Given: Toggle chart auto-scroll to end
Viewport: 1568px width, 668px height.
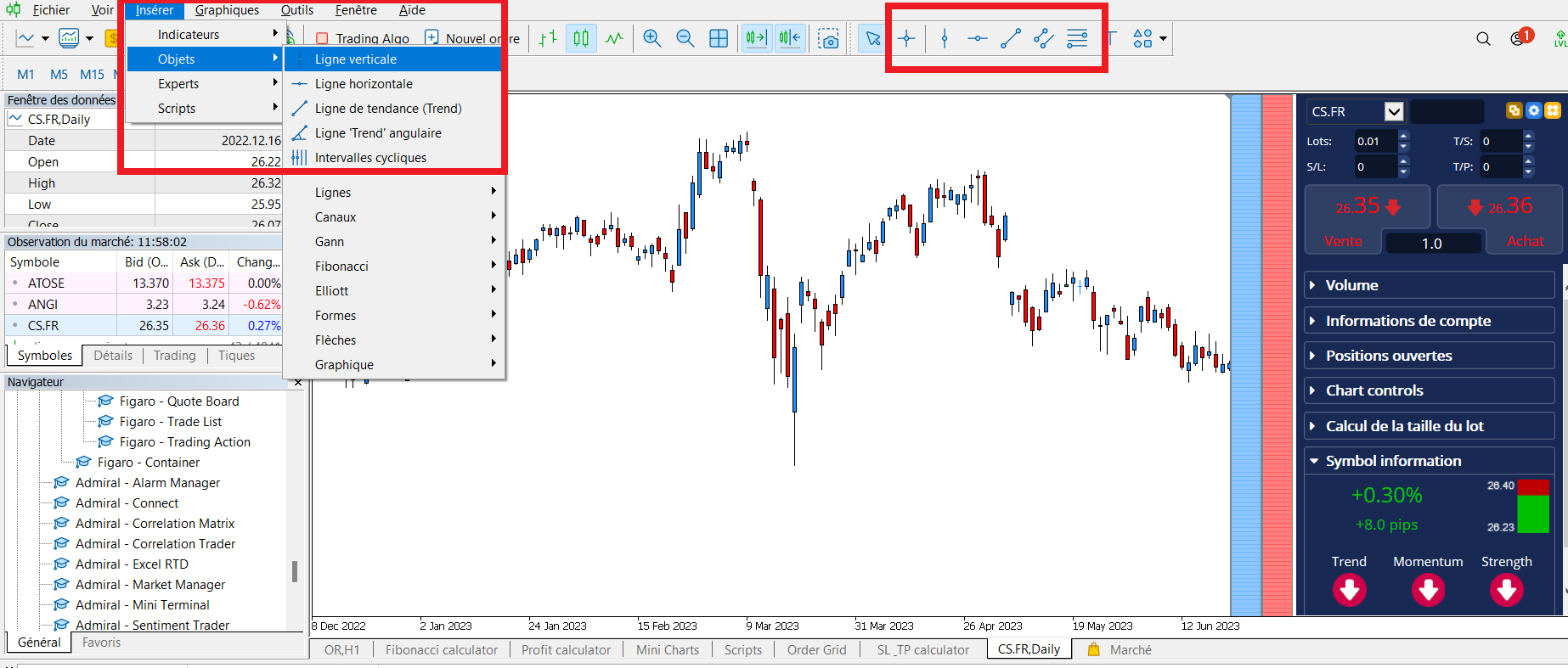Looking at the screenshot, I should pos(756,38).
